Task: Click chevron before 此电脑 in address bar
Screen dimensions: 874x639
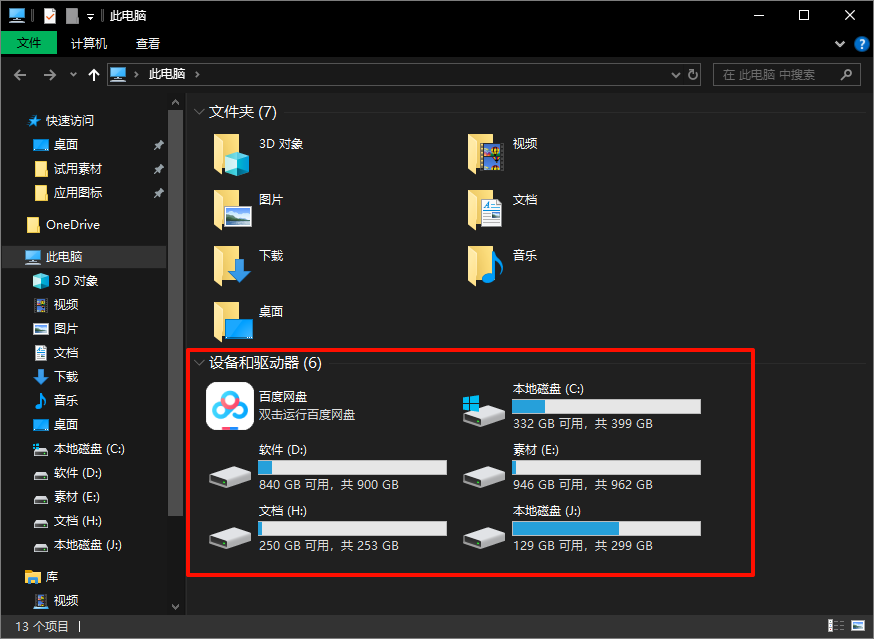Action: [x=136, y=74]
